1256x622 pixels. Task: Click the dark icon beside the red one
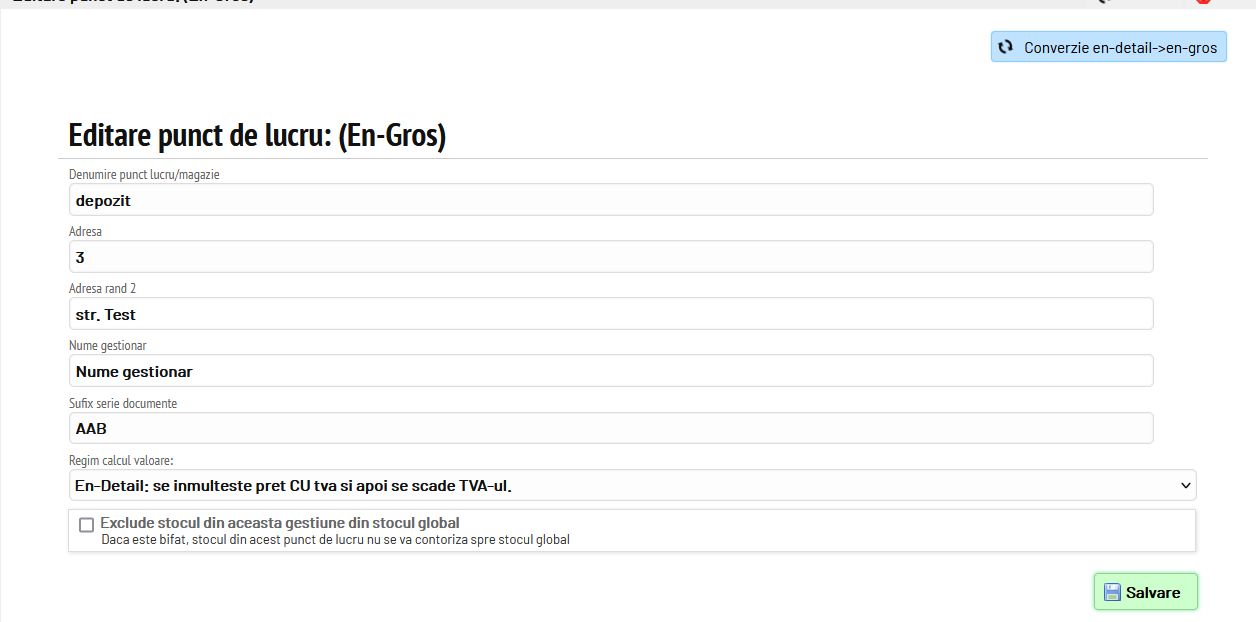click(1103, 2)
